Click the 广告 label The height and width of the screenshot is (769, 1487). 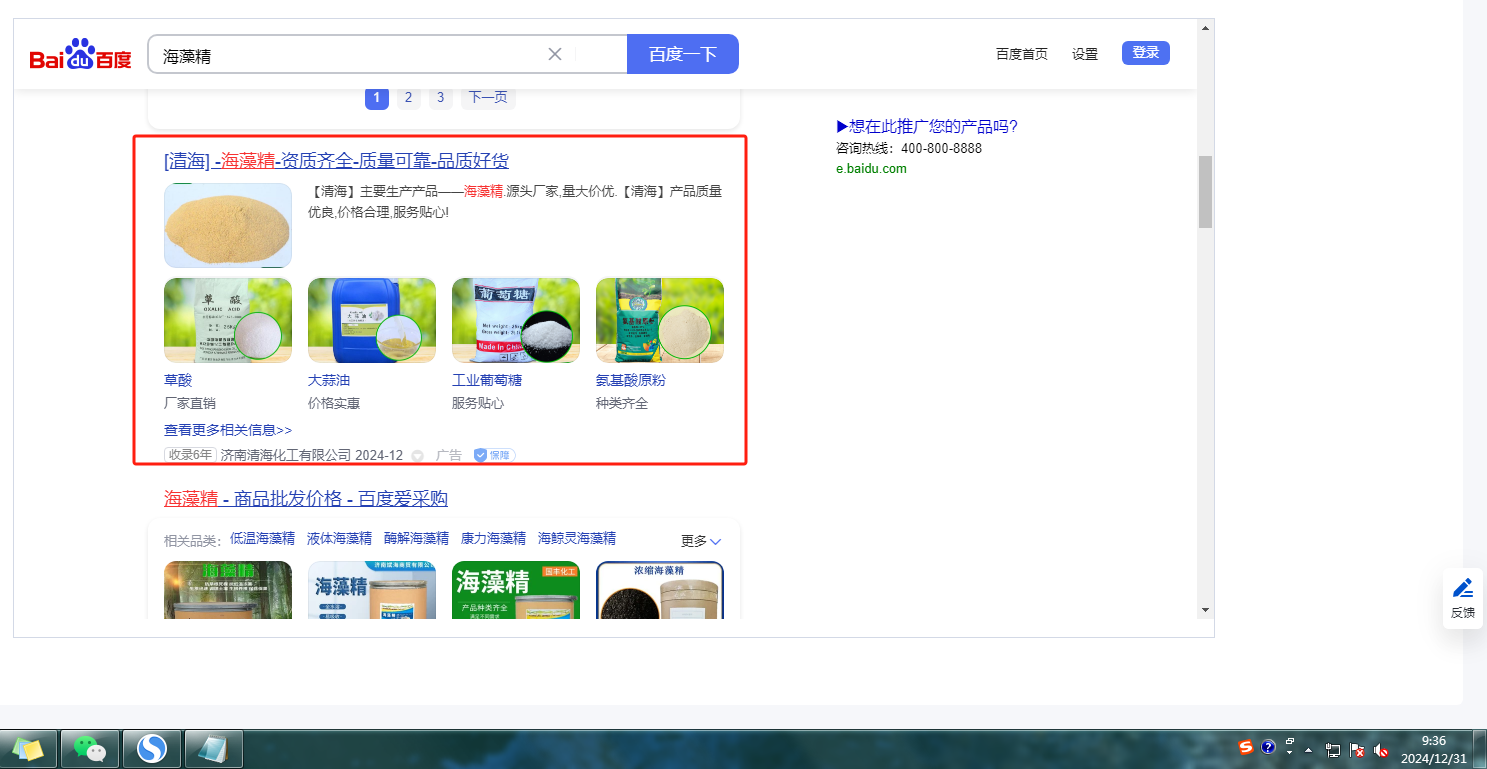point(449,455)
